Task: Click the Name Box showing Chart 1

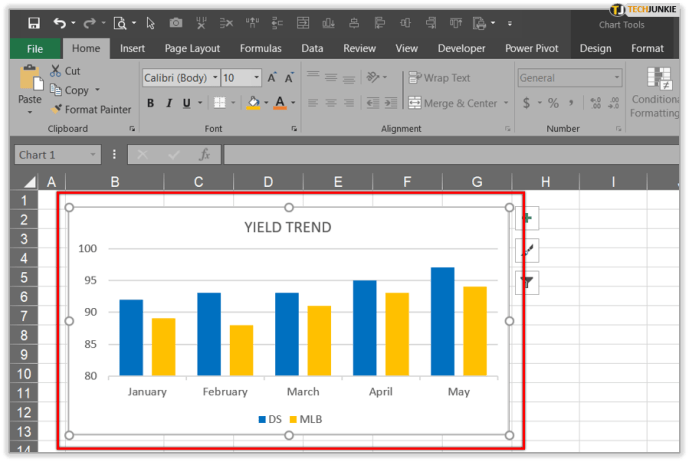Action: click(x=58, y=155)
